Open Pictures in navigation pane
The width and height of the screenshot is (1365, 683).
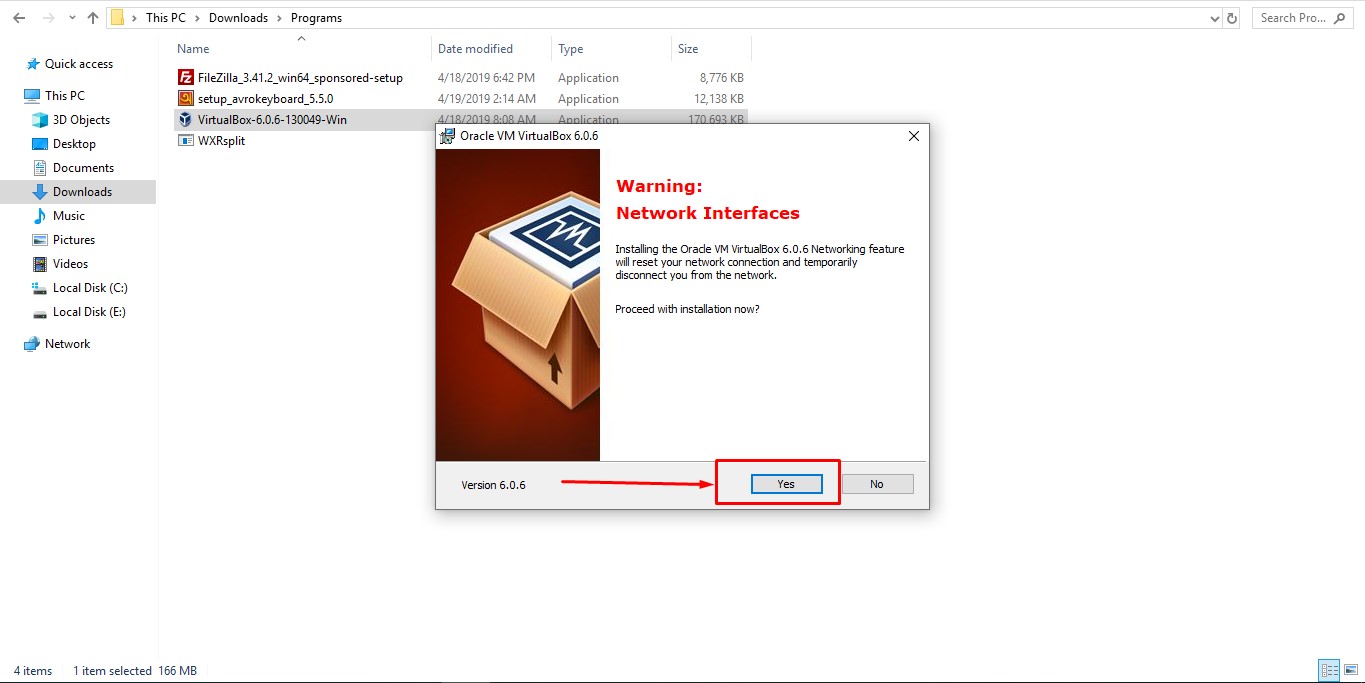pyautogui.click(x=74, y=240)
